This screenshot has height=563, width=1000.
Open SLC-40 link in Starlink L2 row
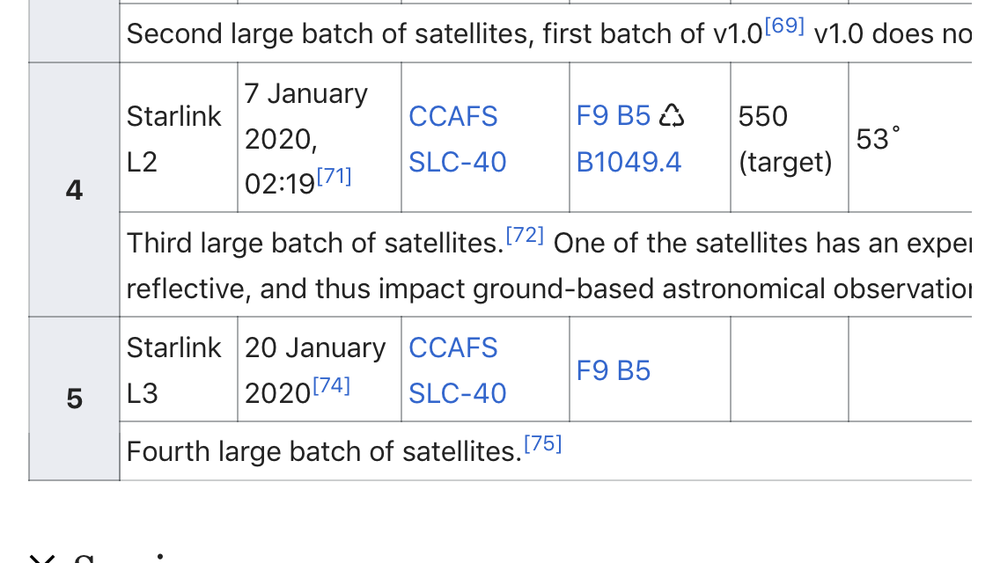(x=457, y=162)
